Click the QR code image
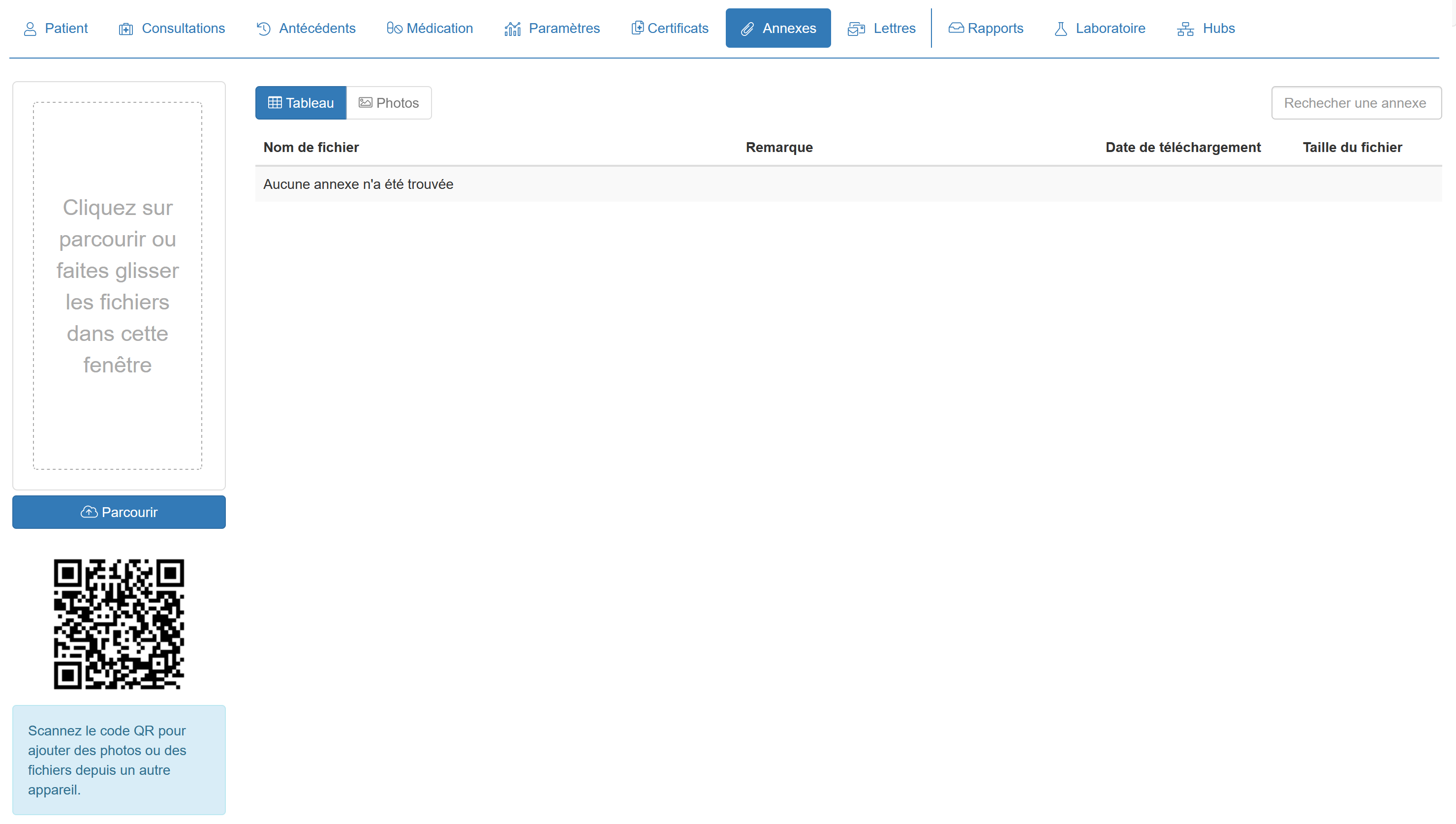Screen dimensions: 1456x824 (119, 624)
